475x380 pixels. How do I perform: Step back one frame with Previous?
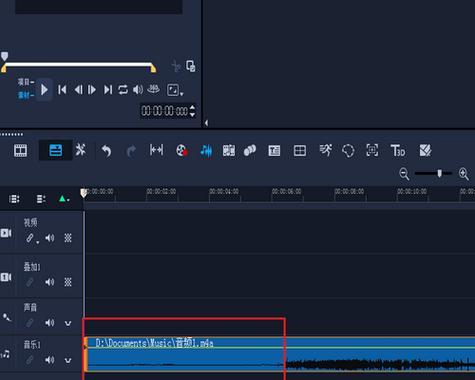[78, 90]
